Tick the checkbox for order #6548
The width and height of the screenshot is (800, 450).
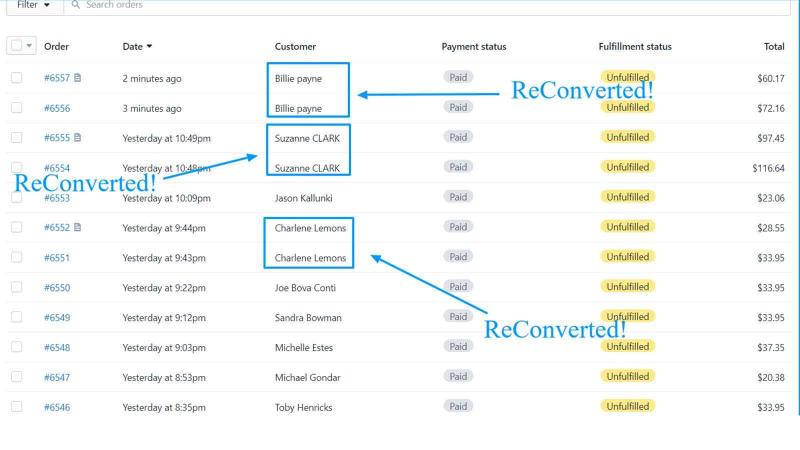[16, 347]
